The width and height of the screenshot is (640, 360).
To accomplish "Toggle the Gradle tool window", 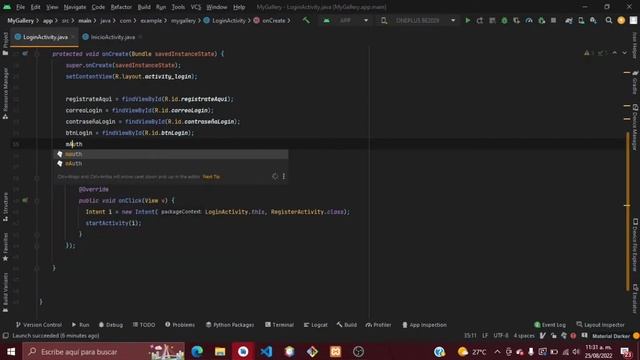I will click(635, 82).
